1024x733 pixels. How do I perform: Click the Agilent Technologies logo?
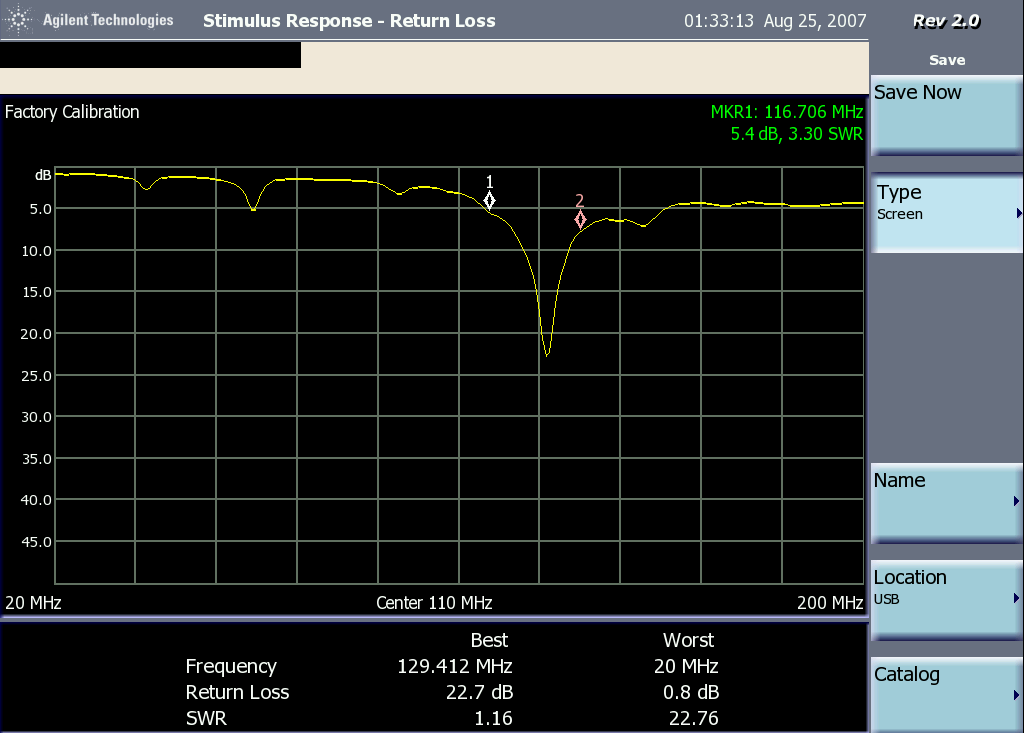tap(95, 20)
